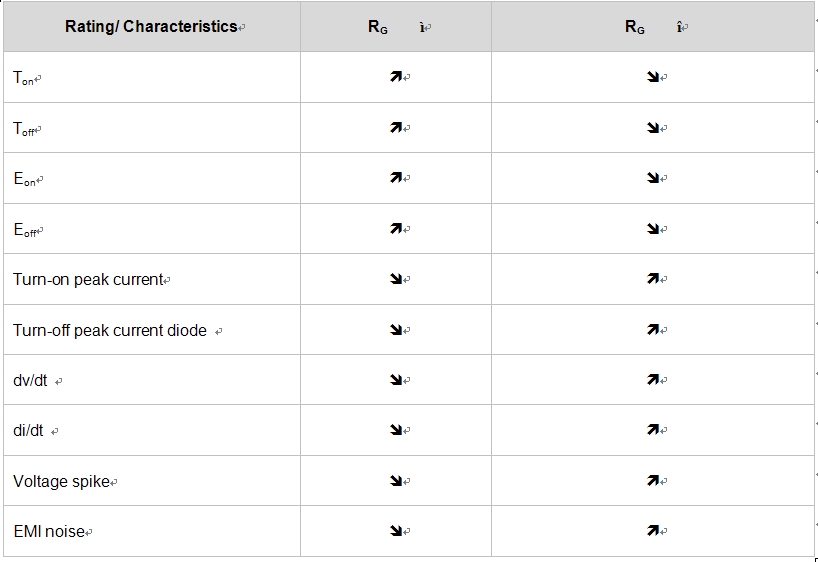This screenshot has width=818, height=562.
Task: Click the Turn-on peak current text
Action: [87, 279]
